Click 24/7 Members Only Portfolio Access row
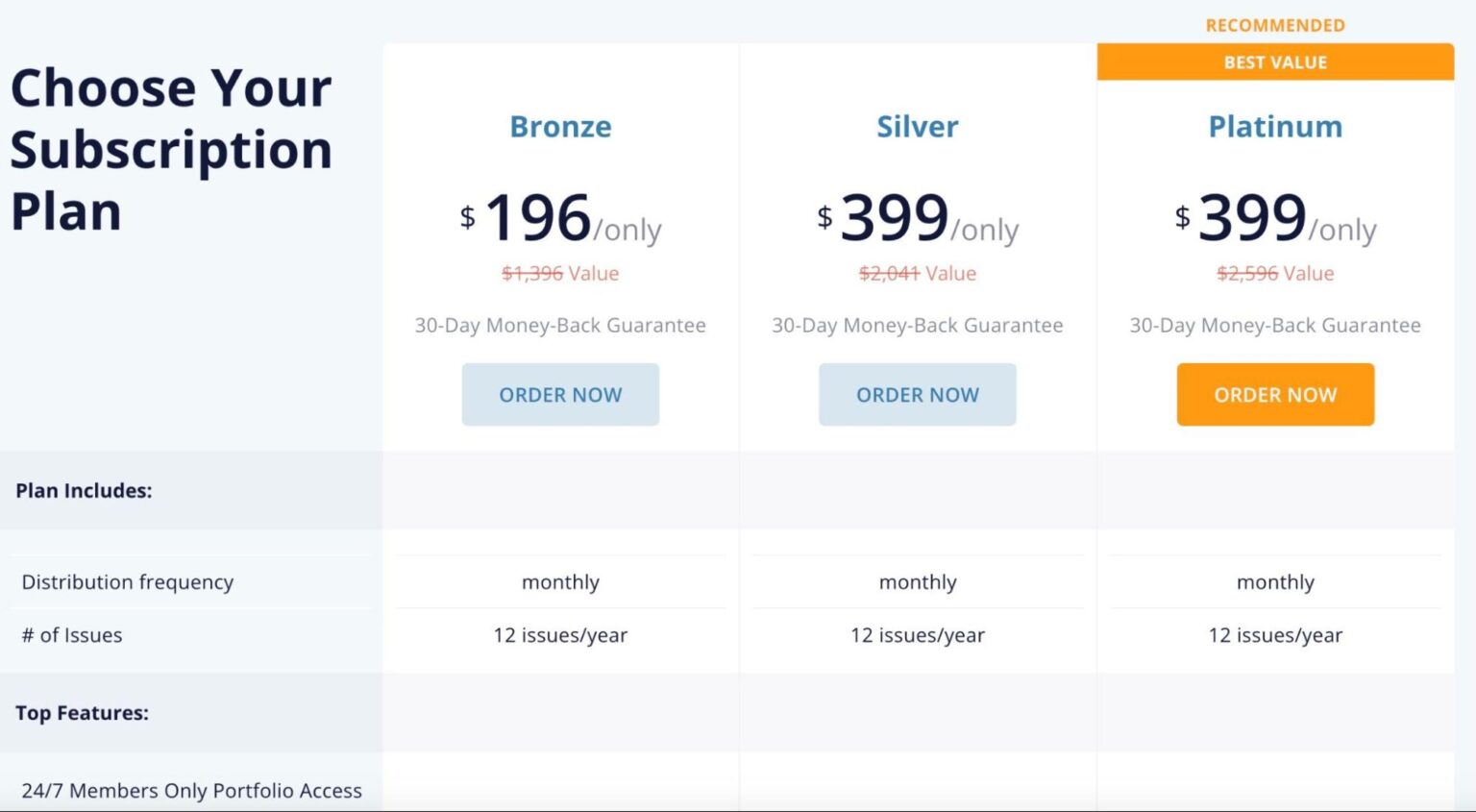Image resolution: width=1476 pixels, height=812 pixels. (191, 791)
